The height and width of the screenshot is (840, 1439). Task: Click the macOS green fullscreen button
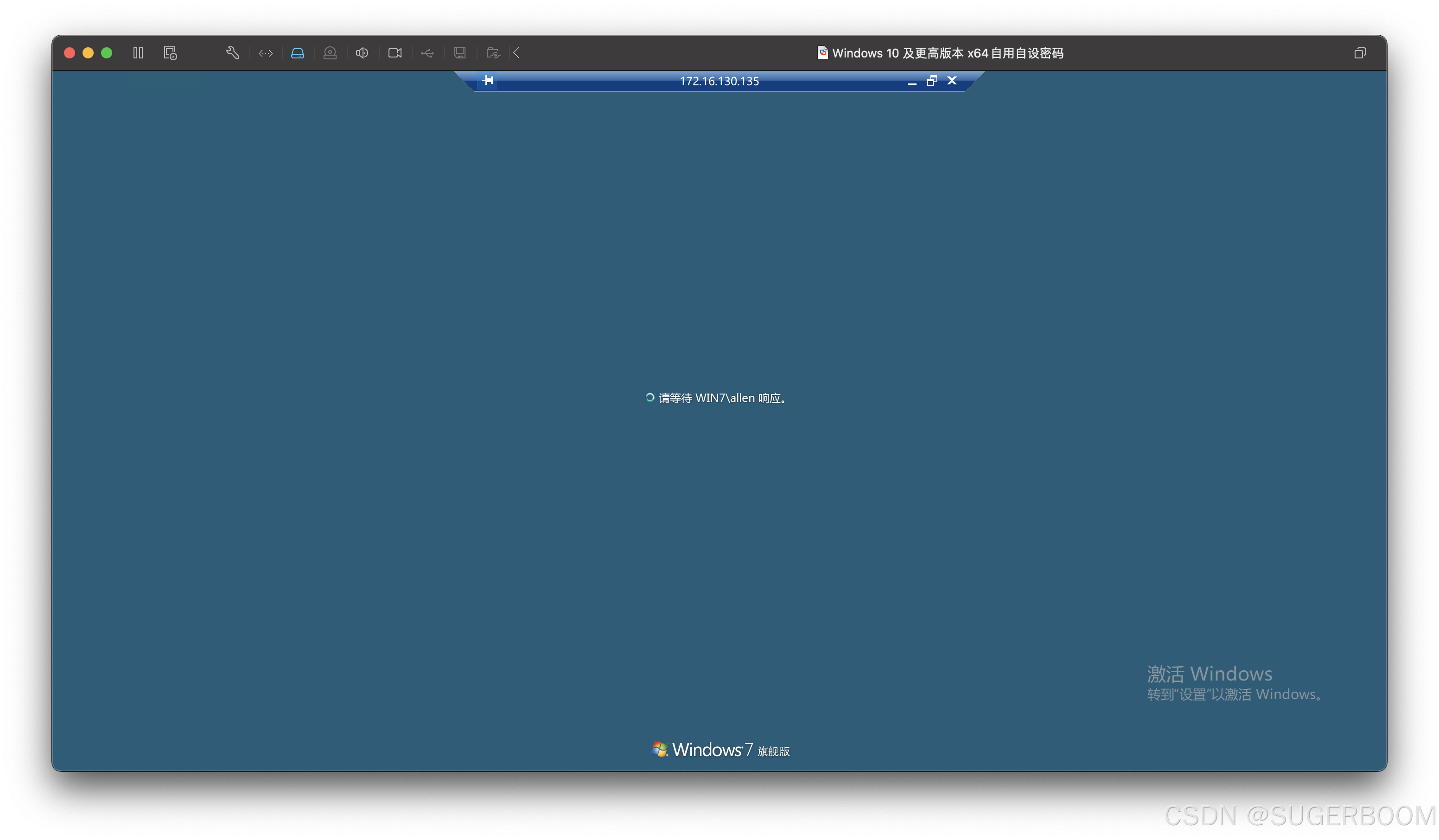[x=107, y=53]
